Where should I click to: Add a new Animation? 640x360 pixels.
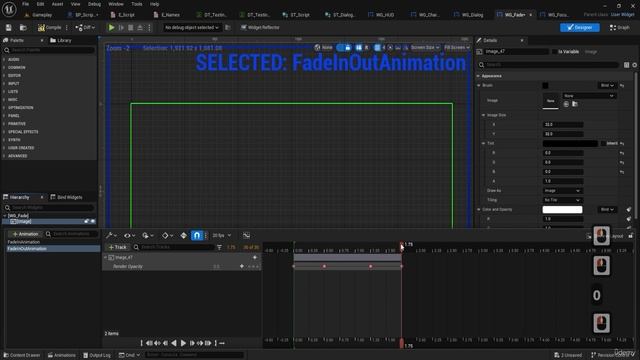(x=25, y=234)
